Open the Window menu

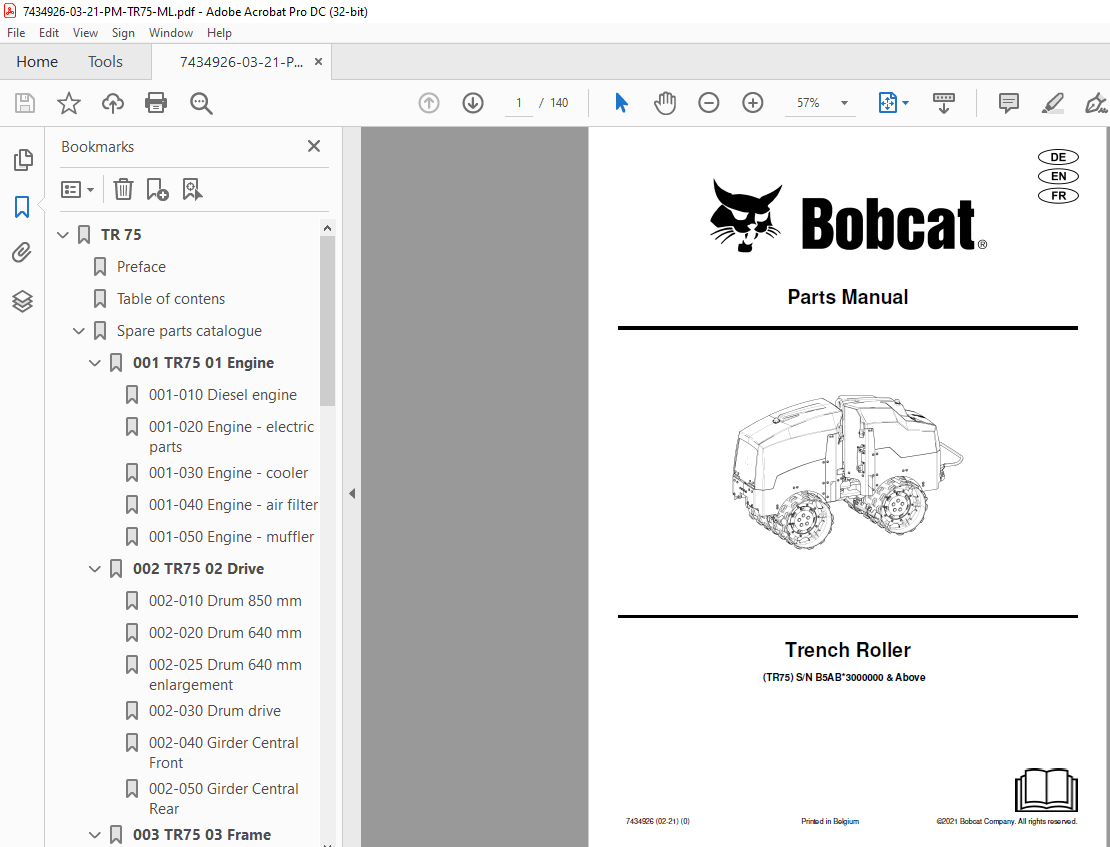pos(171,33)
